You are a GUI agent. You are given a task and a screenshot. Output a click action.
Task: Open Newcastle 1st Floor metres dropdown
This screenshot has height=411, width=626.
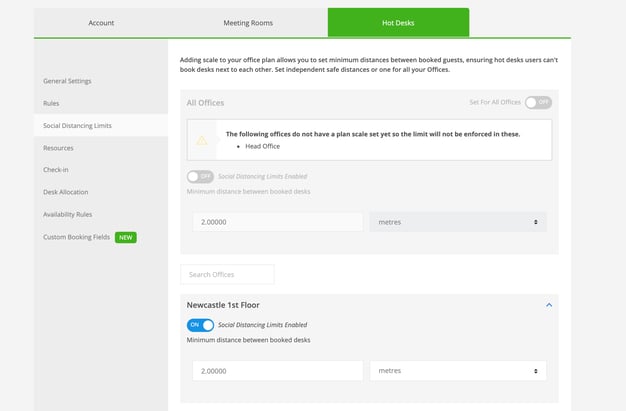coord(457,370)
